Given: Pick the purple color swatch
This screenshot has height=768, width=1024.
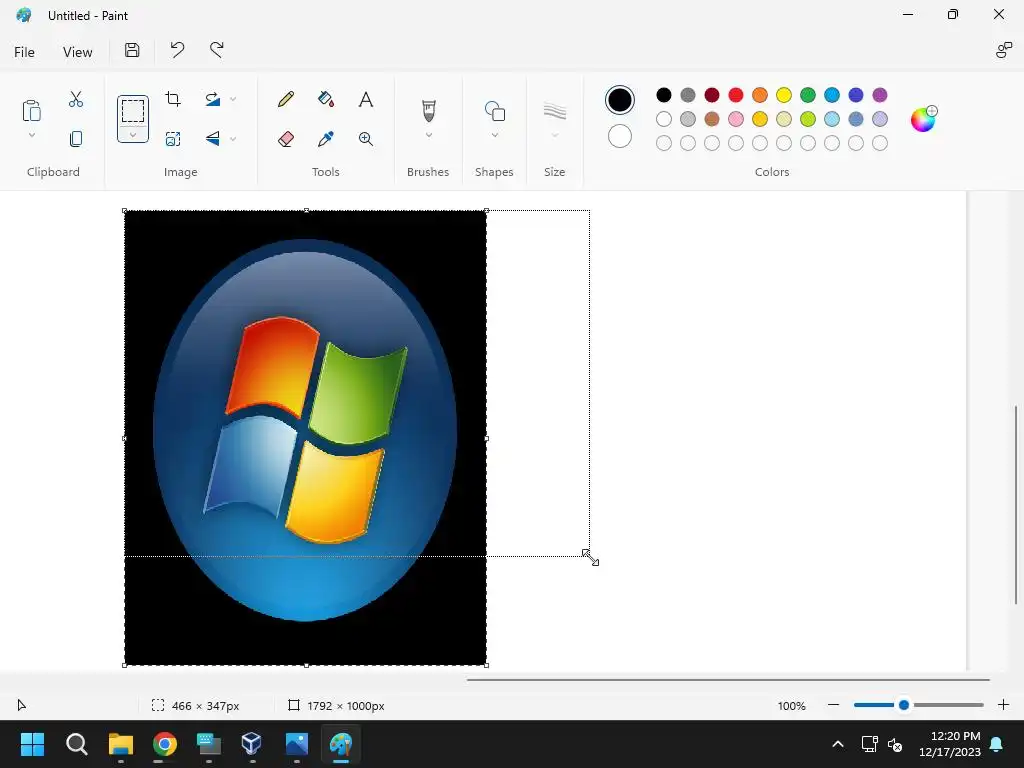Looking at the screenshot, I should [x=880, y=95].
